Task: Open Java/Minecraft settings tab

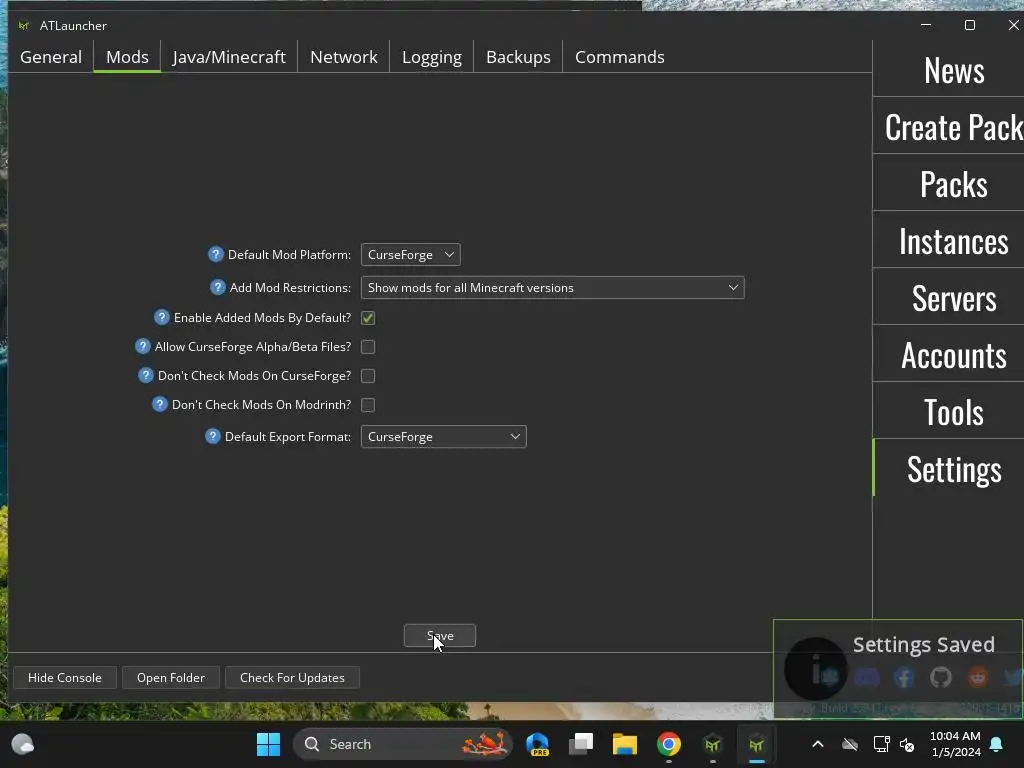Action: [229, 57]
